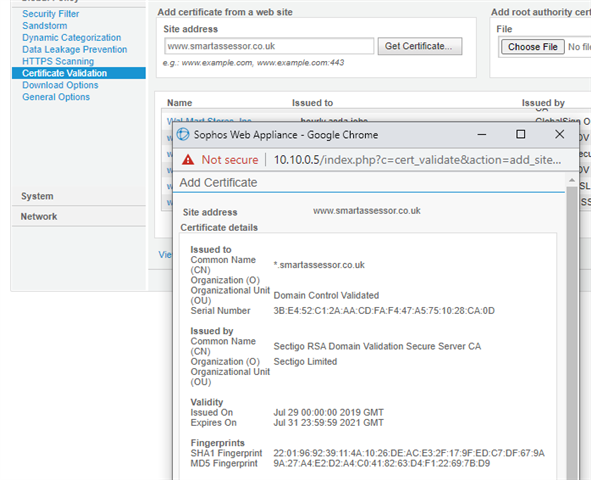Click the Issued by column header
The height and width of the screenshot is (480, 591).
point(543,103)
